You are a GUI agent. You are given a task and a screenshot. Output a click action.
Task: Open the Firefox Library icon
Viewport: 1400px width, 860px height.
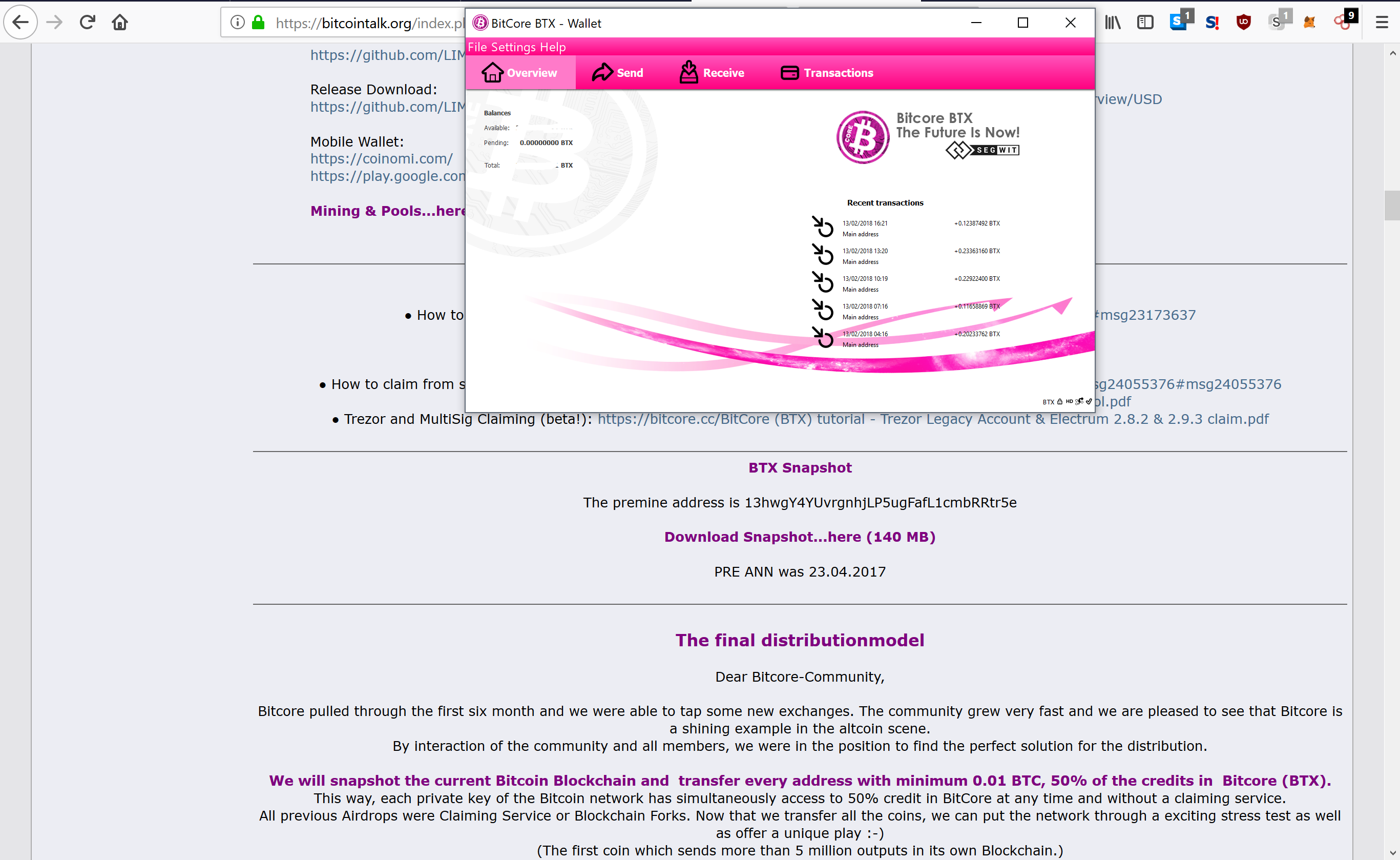tap(1113, 22)
